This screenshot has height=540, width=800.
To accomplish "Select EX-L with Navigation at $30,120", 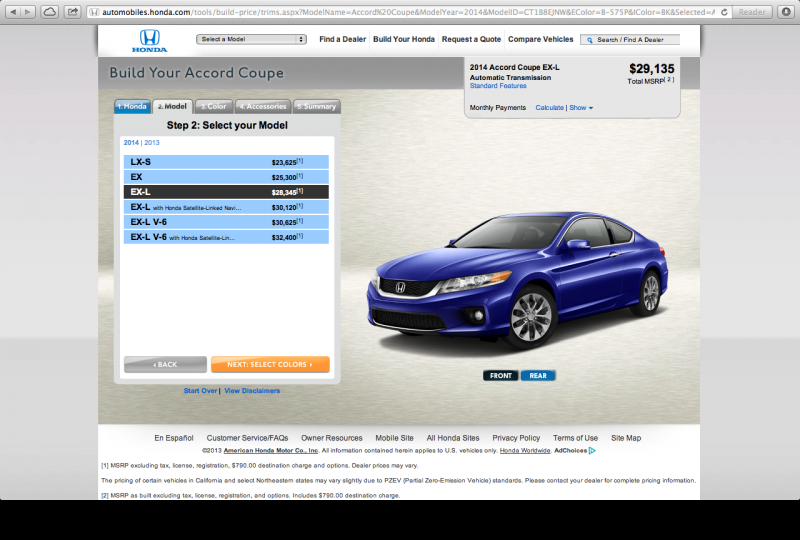I will [x=226, y=207].
